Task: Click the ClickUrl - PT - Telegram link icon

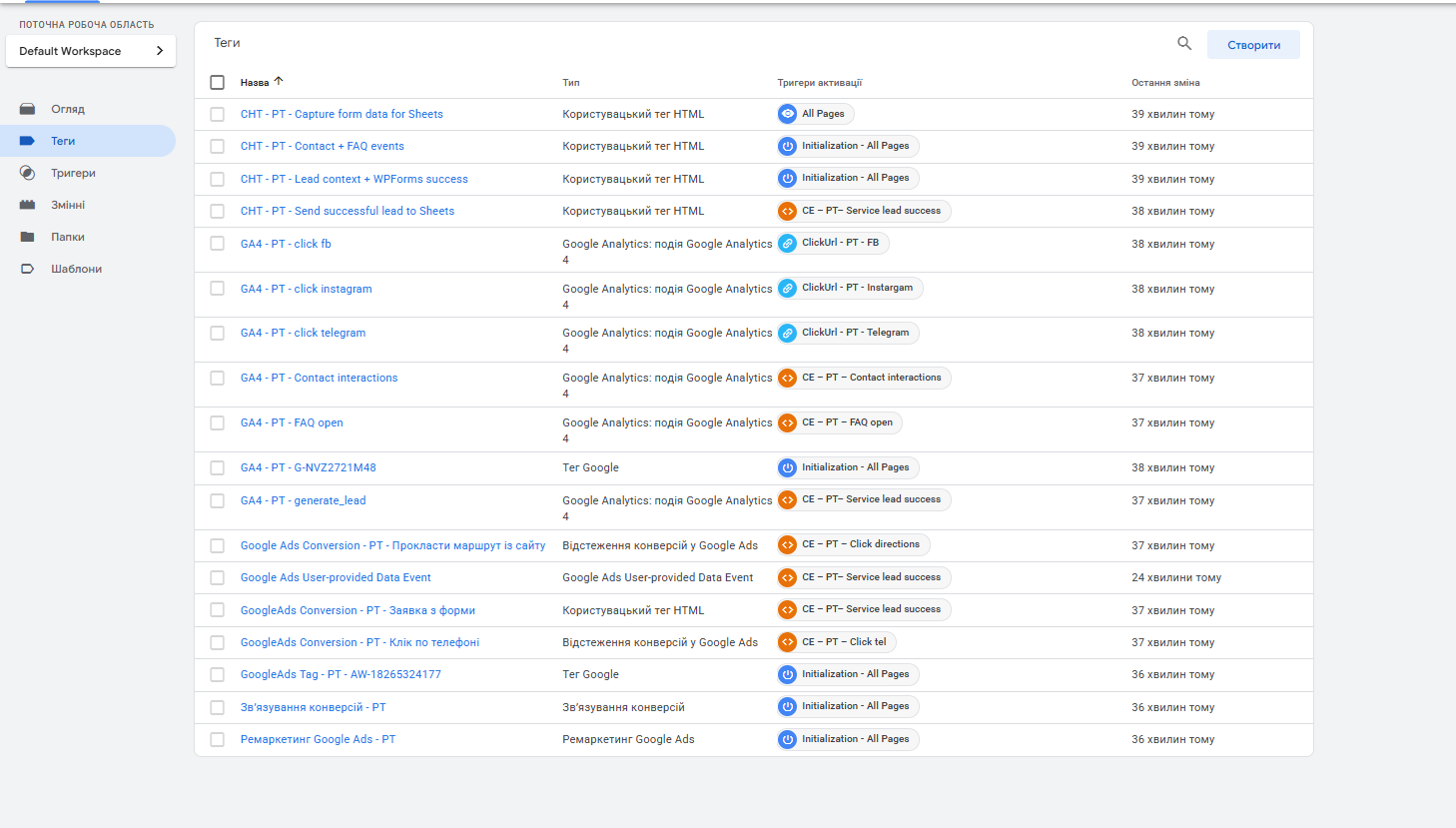Action: pos(788,333)
